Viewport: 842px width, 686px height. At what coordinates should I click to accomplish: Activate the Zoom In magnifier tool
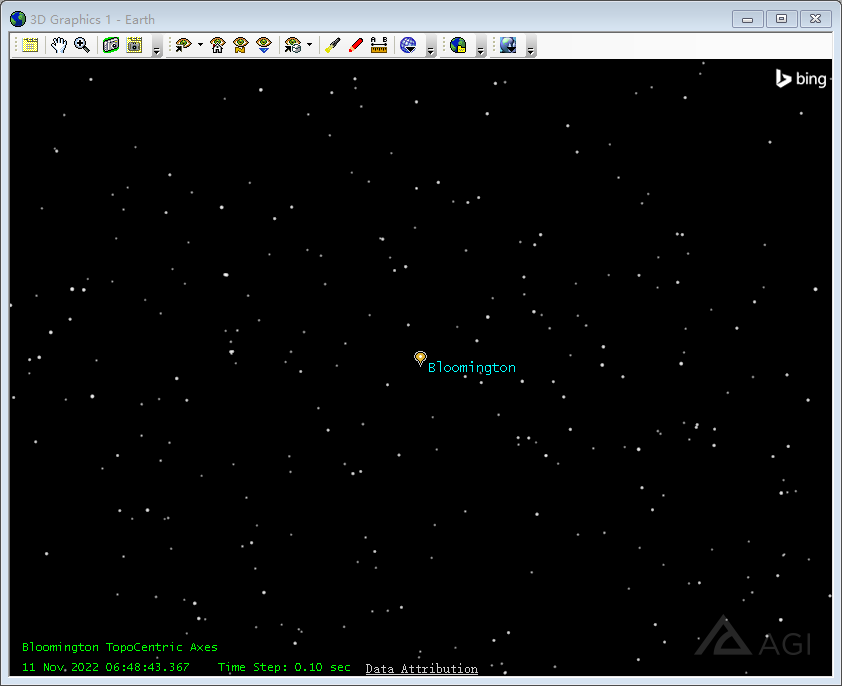pos(82,45)
